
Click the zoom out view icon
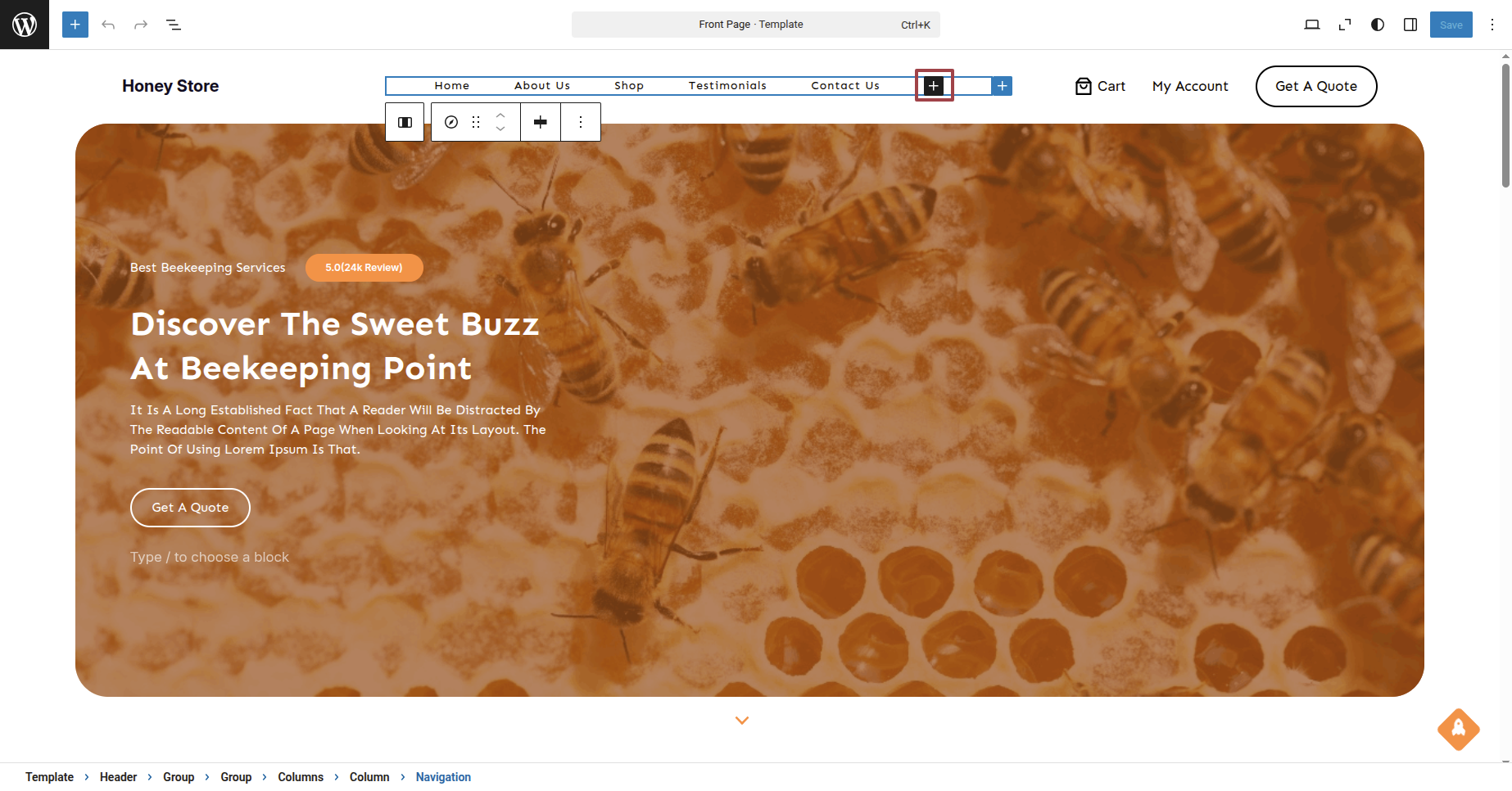[1345, 25]
